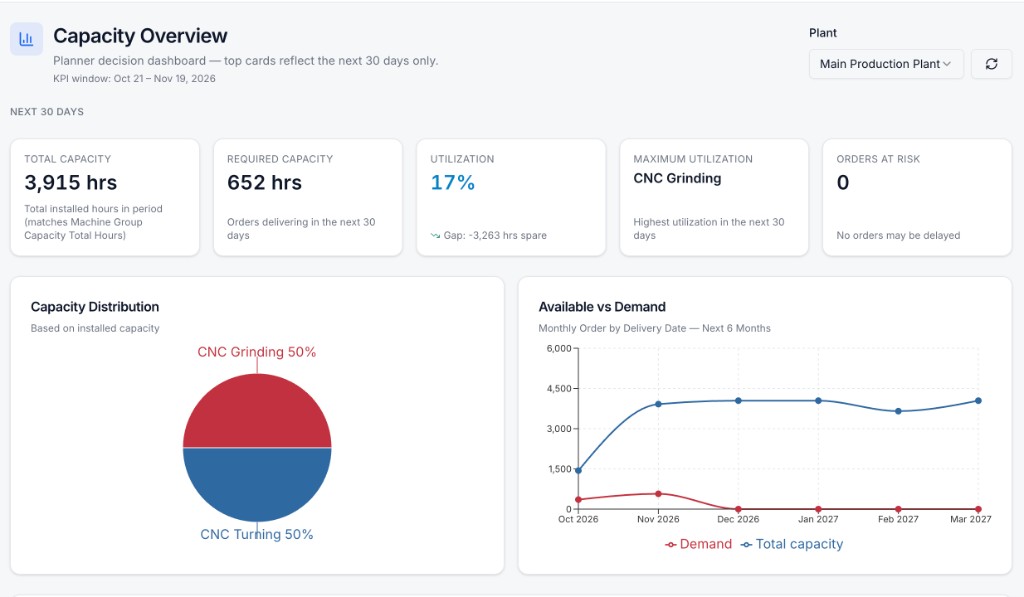Click 'Based on installed capacity' subtitle
This screenshot has height=597, width=1024.
(x=95, y=329)
